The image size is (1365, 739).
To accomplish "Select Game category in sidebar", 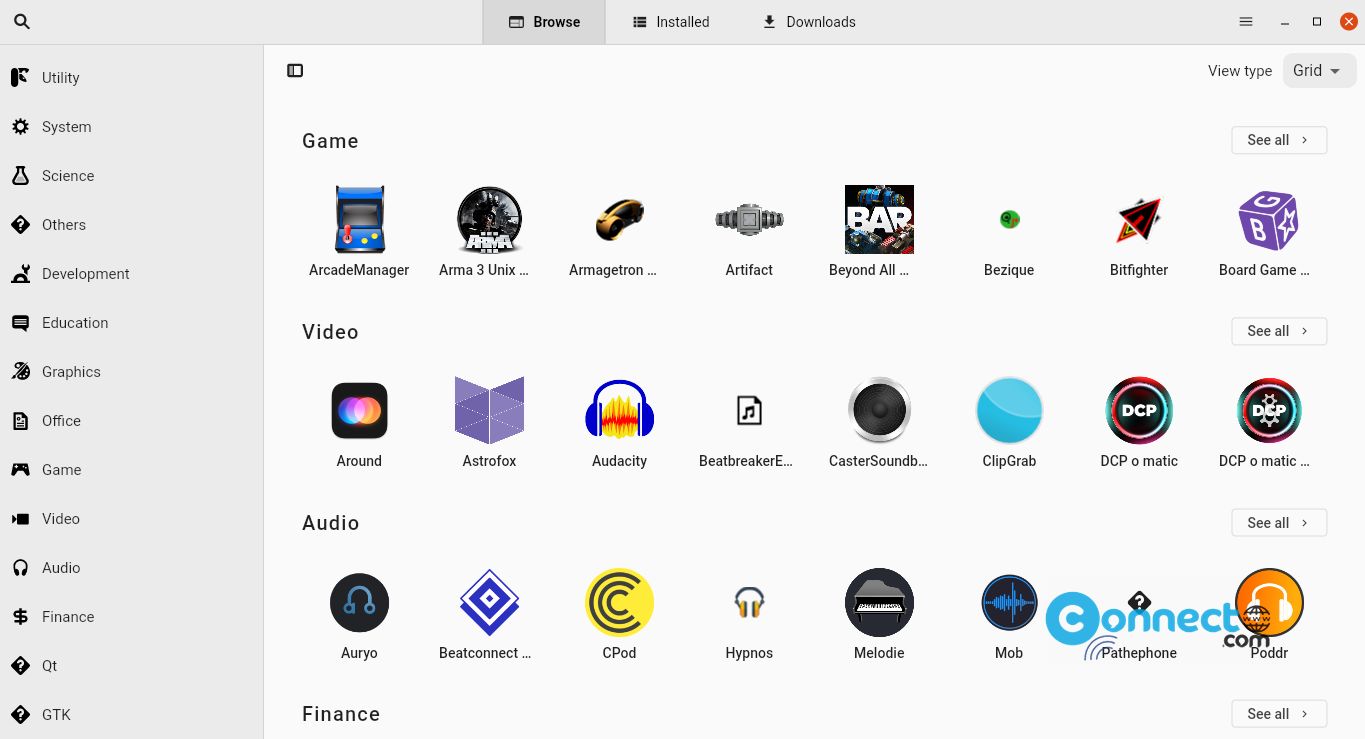I will pyautogui.click(x=131, y=470).
